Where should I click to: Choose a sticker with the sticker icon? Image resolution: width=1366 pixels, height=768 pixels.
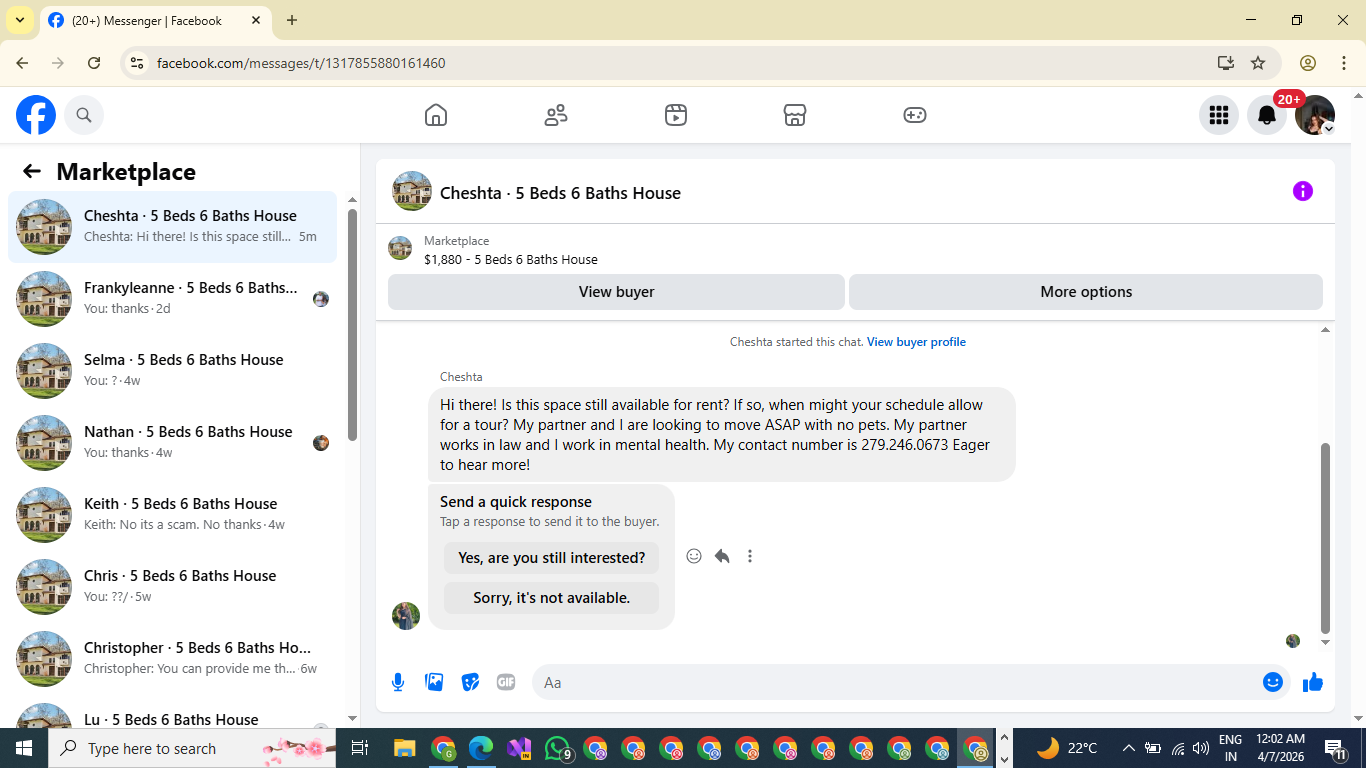470,682
